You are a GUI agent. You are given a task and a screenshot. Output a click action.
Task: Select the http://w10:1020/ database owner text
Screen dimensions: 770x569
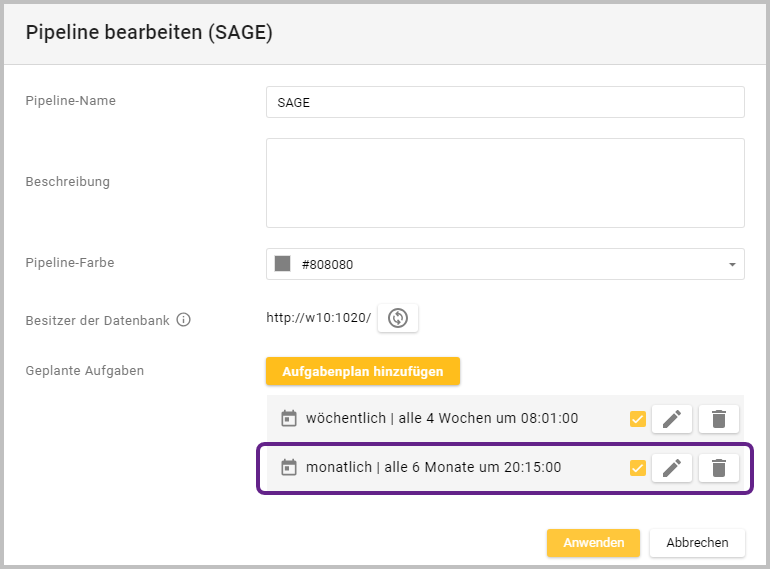(x=318, y=318)
